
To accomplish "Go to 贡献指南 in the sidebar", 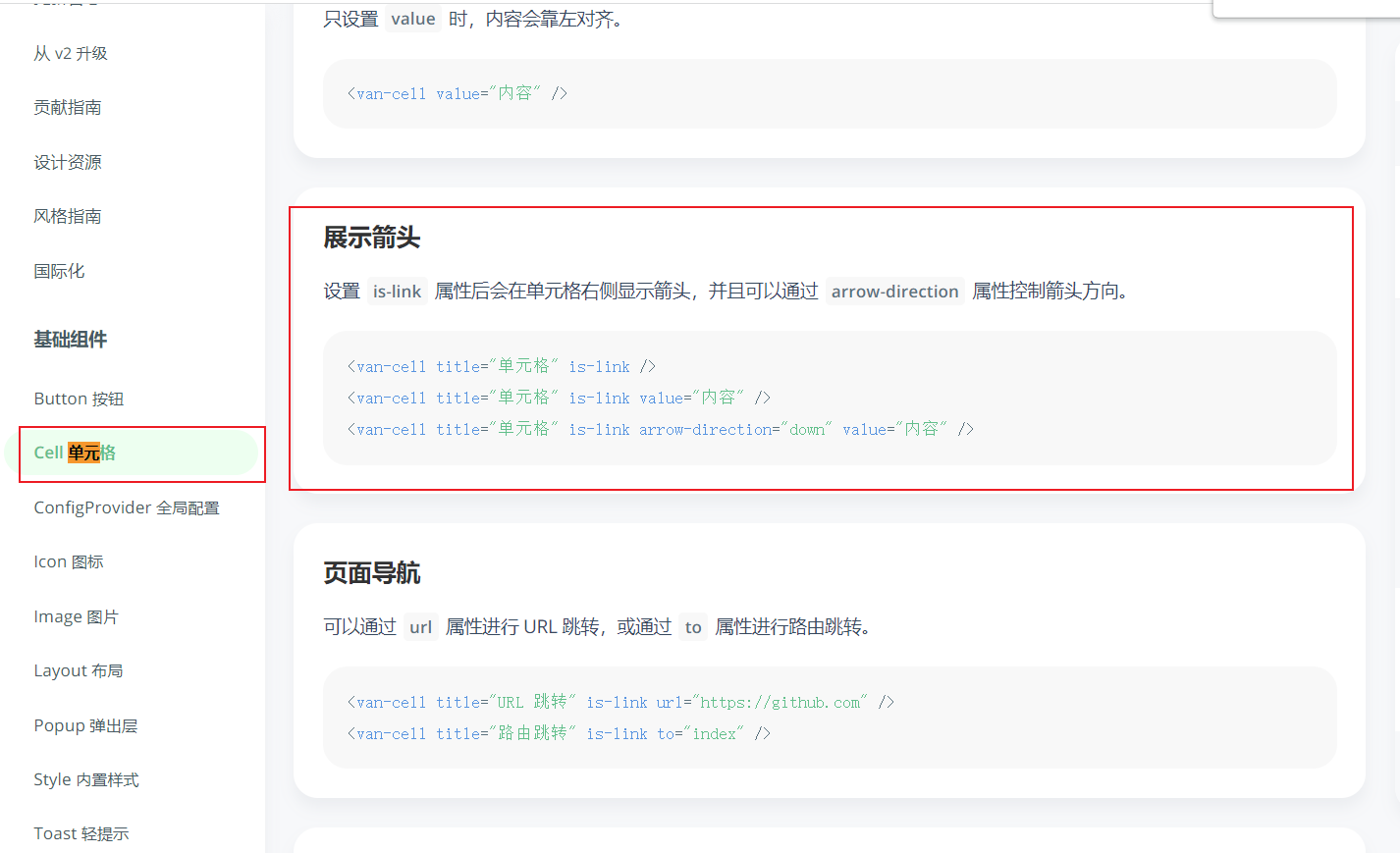I will [x=68, y=108].
